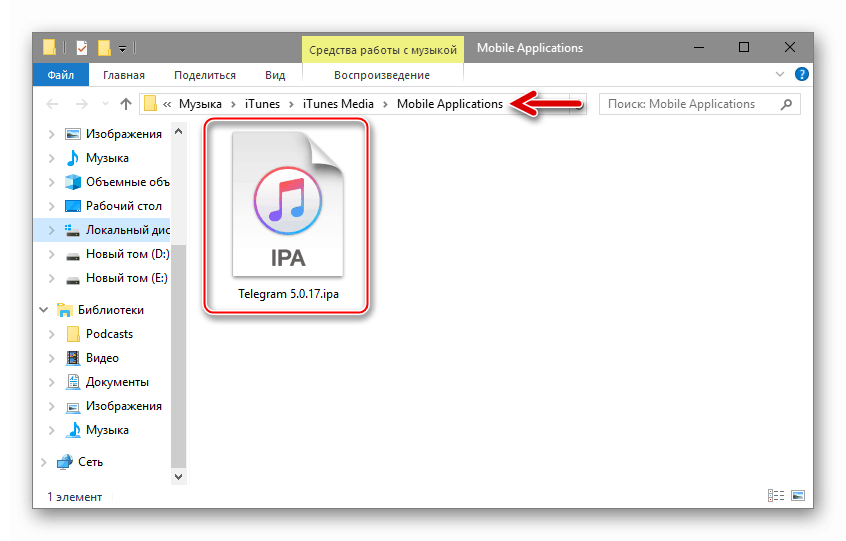
Task: Switch to the Вид ribbon tab
Action: pos(275,75)
